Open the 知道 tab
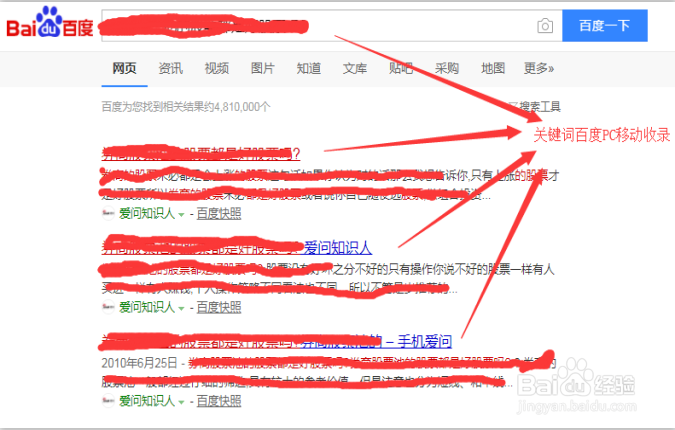675x430 pixels. click(309, 68)
